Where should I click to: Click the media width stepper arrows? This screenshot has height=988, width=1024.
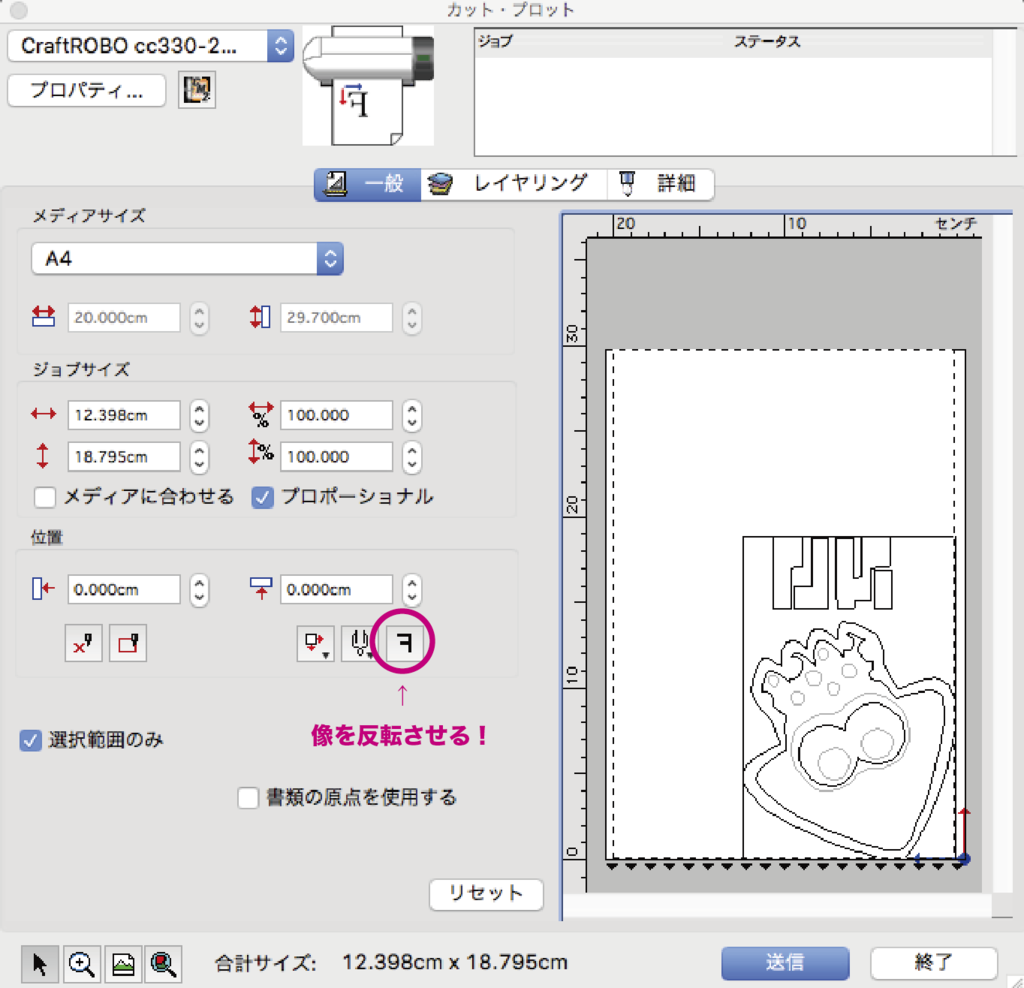199,318
